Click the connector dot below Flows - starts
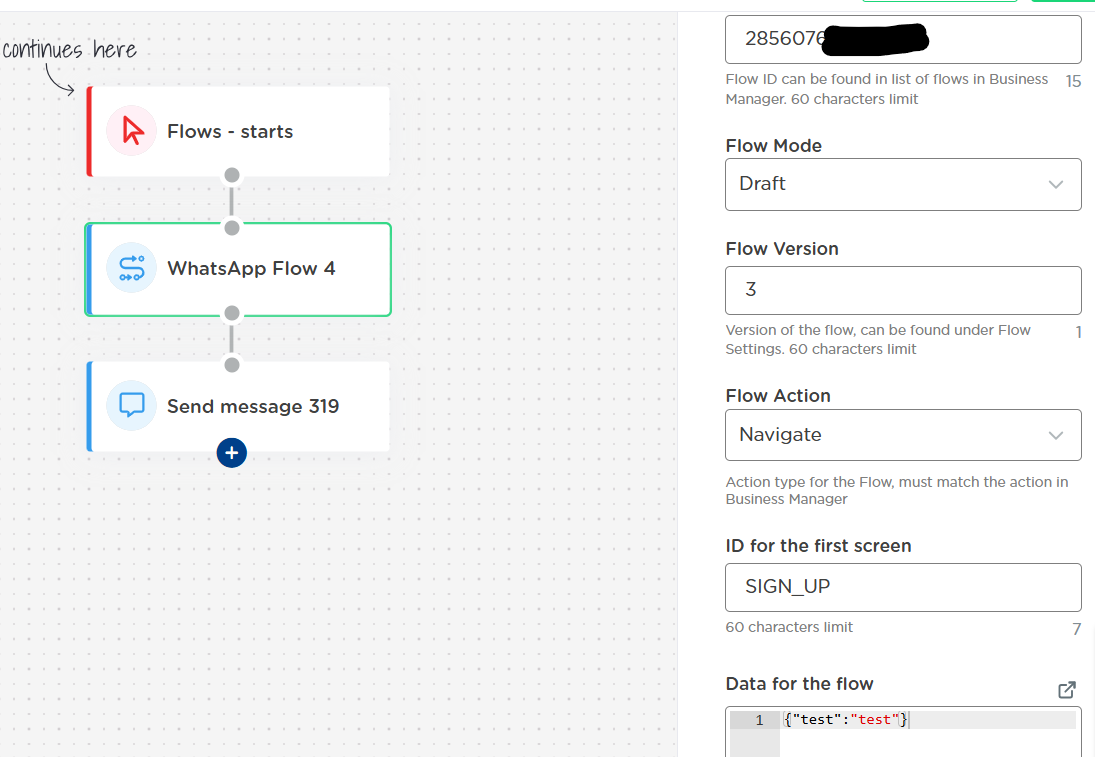 pyautogui.click(x=232, y=175)
